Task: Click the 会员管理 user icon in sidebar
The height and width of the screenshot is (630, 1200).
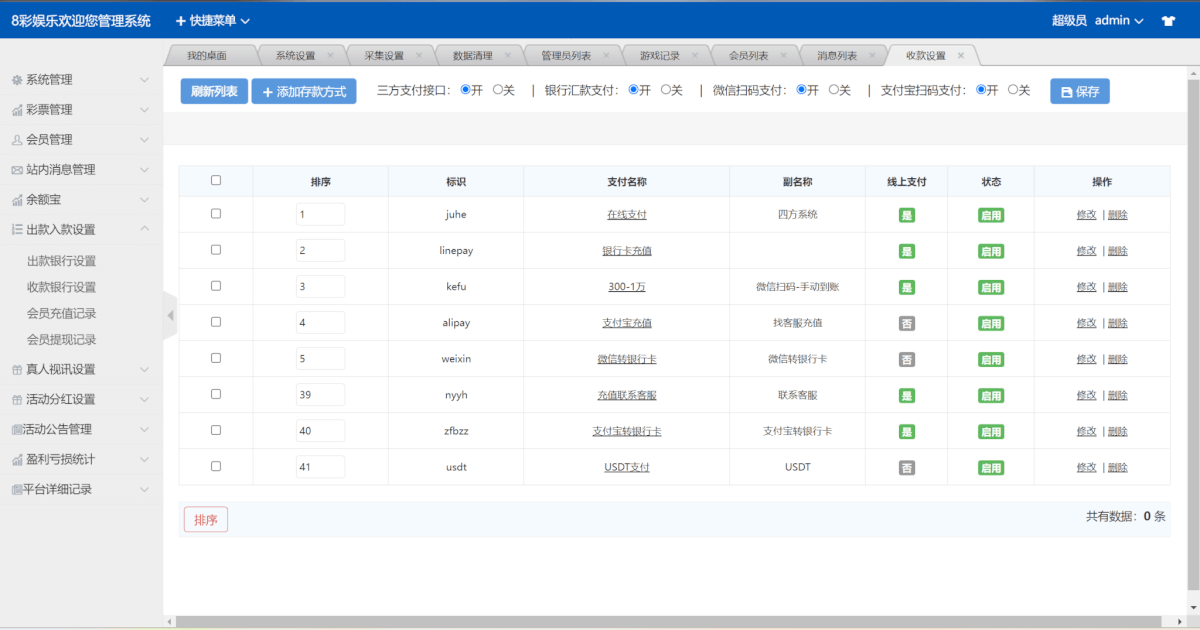Action: coord(16,140)
